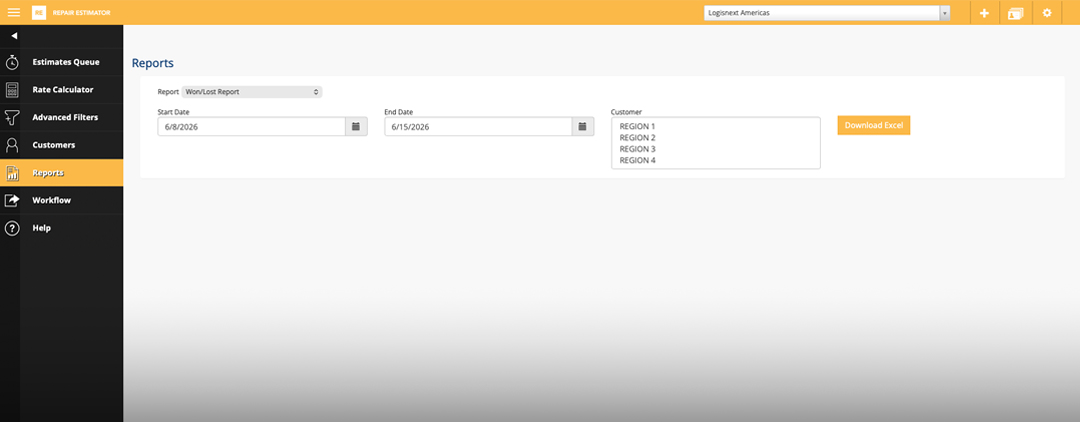Open the Workflow menu item
1080x422 pixels.
pos(52,200)
